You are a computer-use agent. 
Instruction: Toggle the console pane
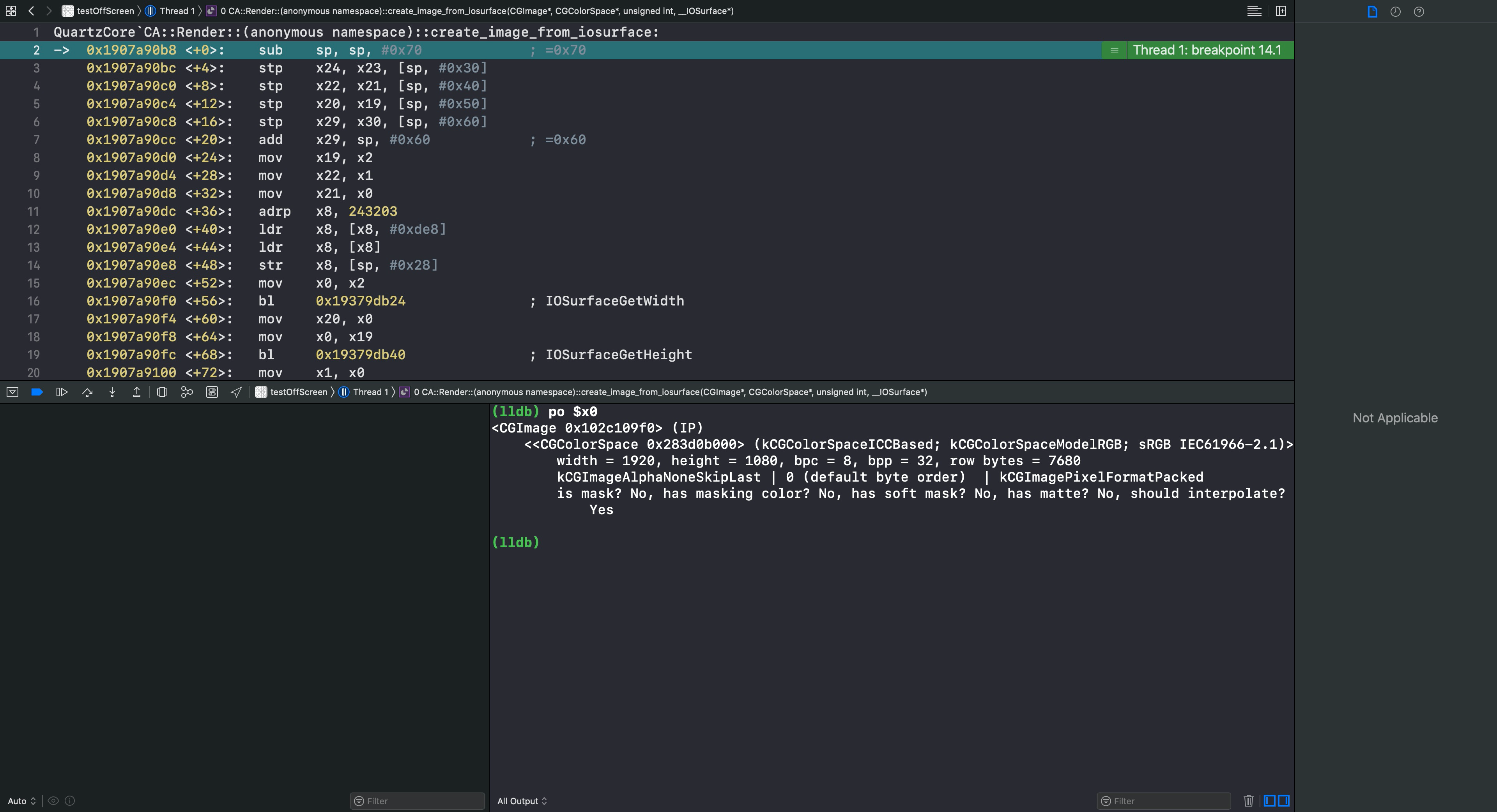click(1284, 801)
